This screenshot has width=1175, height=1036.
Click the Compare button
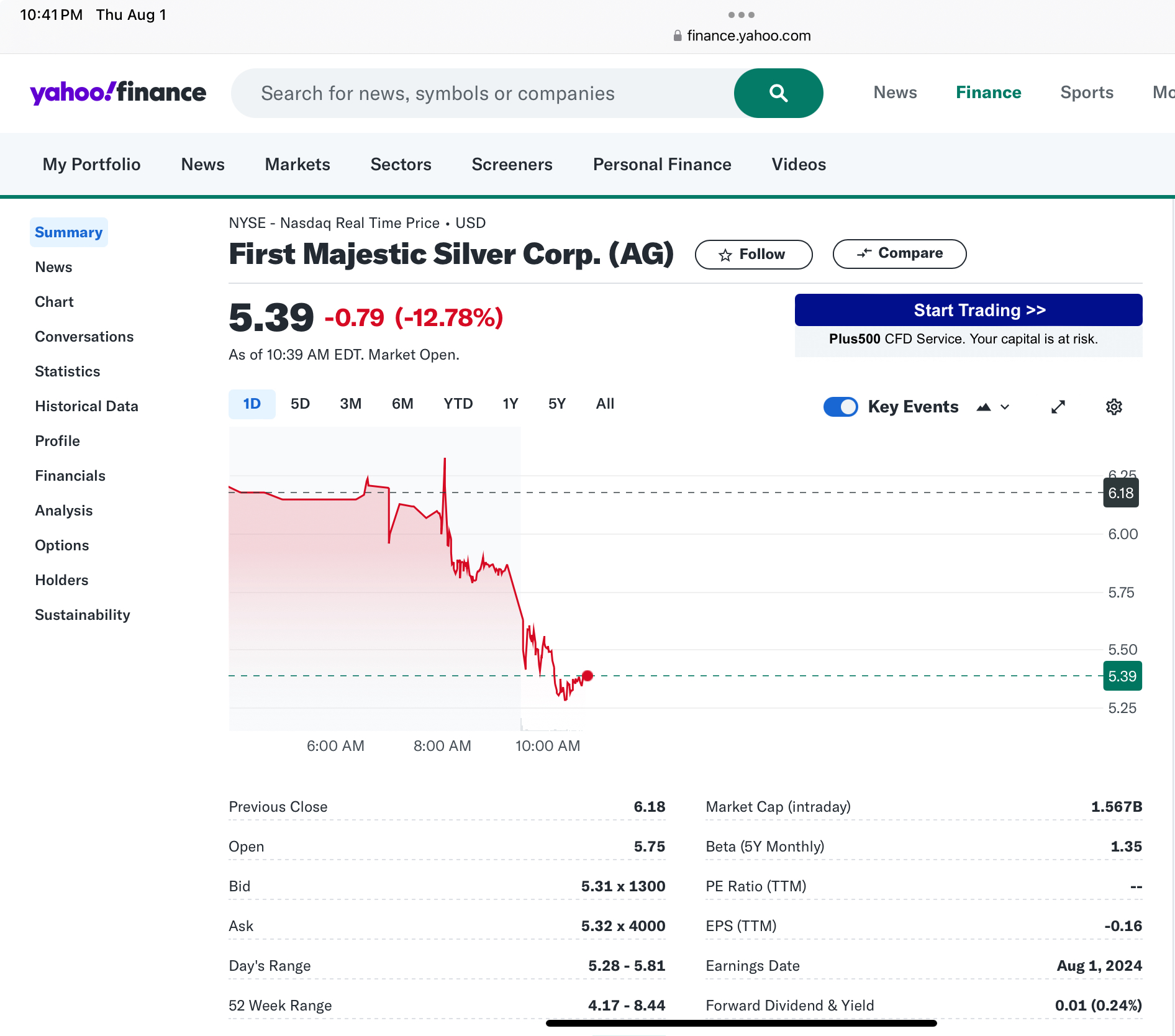point(899,254)
